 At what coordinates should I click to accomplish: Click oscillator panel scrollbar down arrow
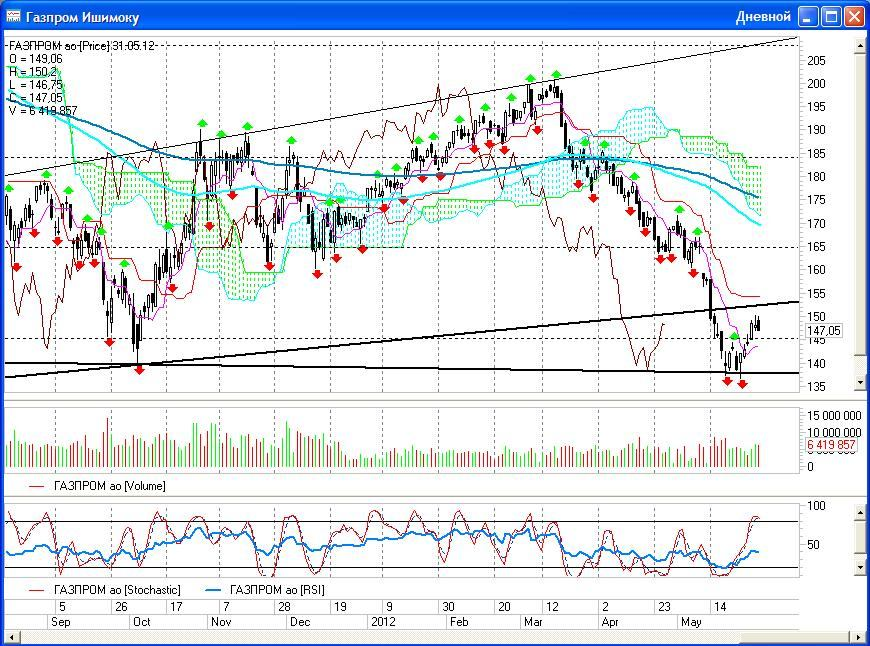pyautogui.click(x=861, y=567)
